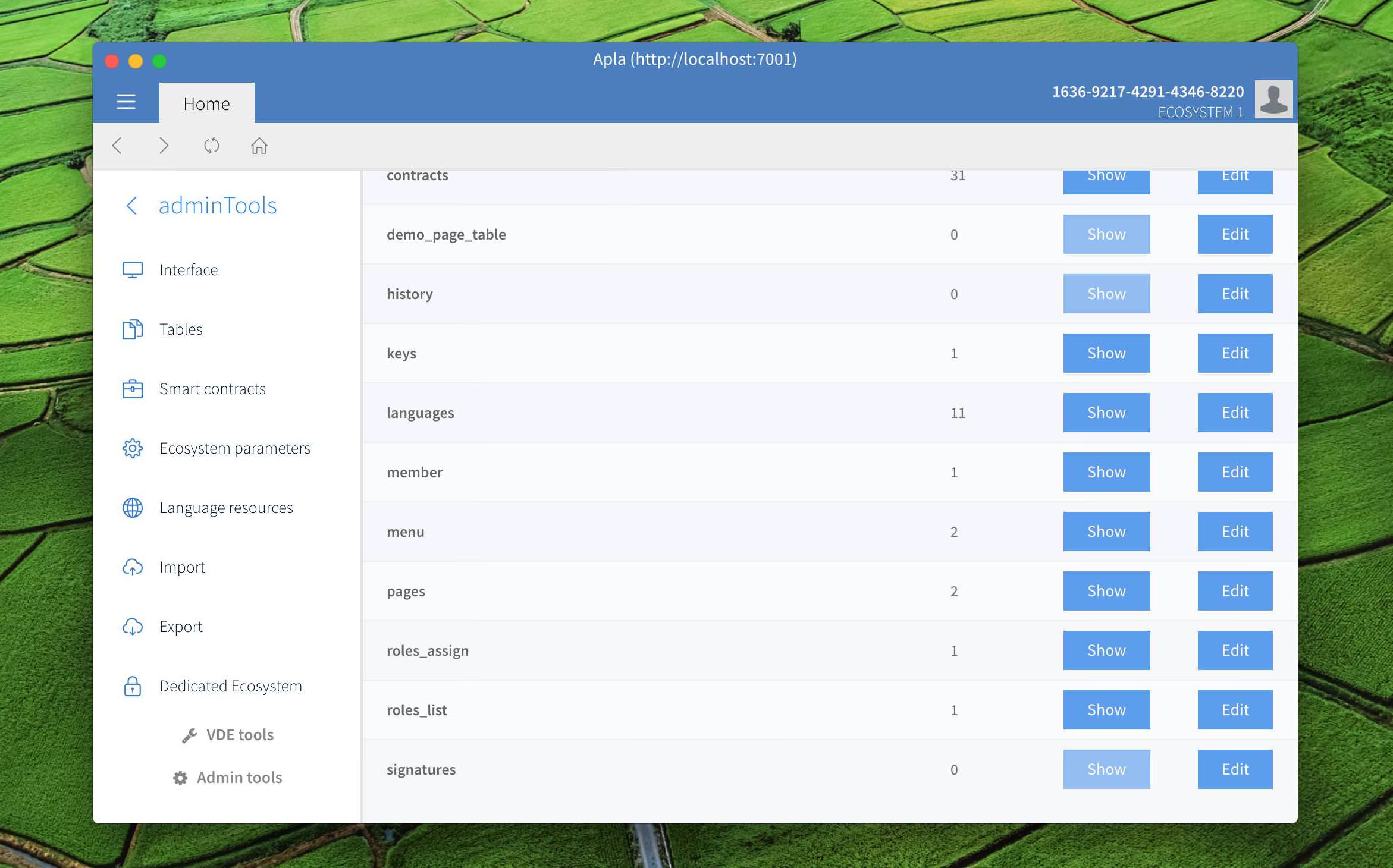Open Tables in sidebar menu
This screenshot has width=1393, height=868.
(x=181, y=329)
